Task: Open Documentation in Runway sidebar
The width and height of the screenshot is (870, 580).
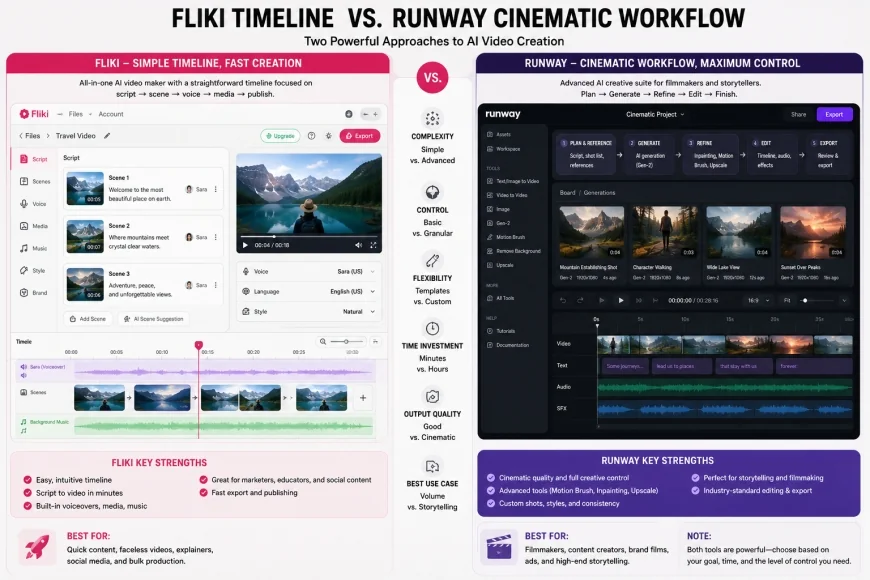Action: point(508,345)
